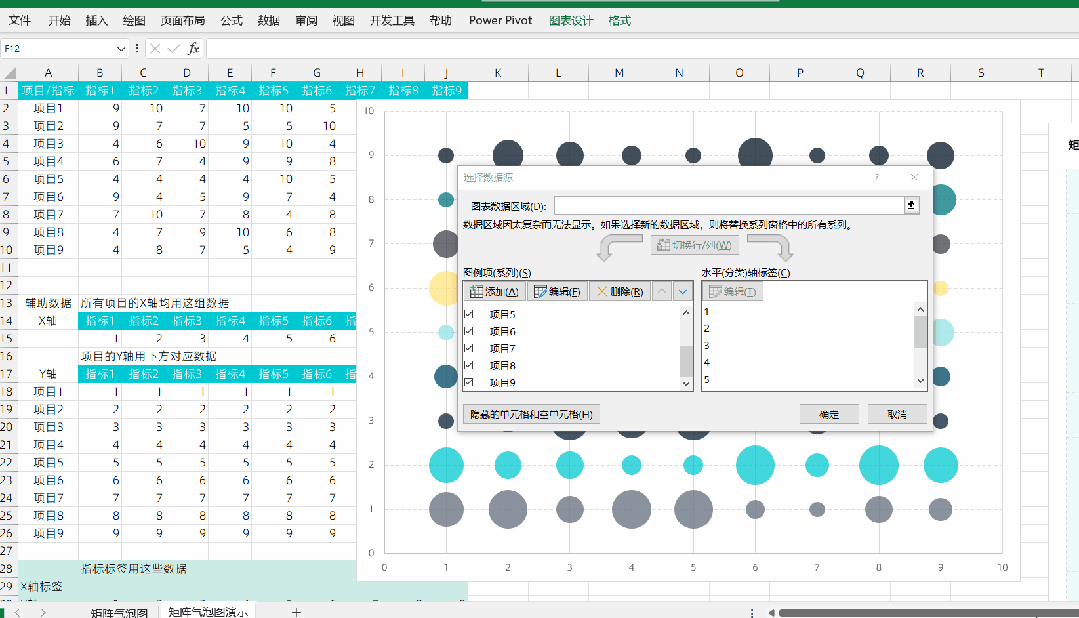The image size is (1079, 618).
Task: Click header cell 项目/指标 in row 1
Action: click(x=48, y=90)
